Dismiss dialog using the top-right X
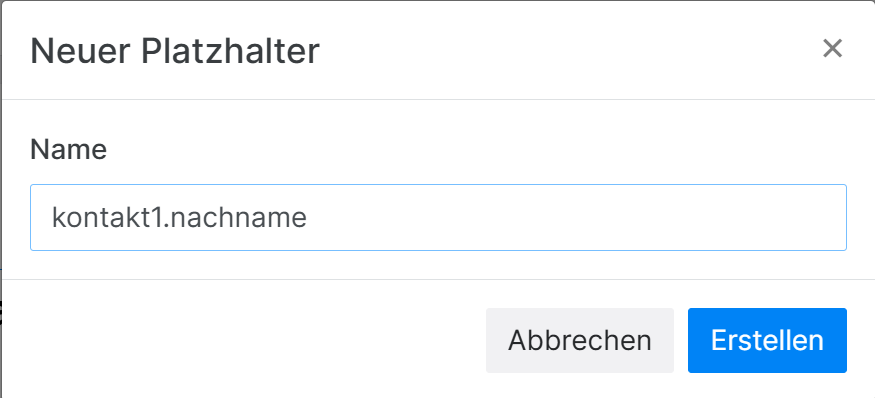The width and height of the screenshot is (875, 398). (832, 49)
